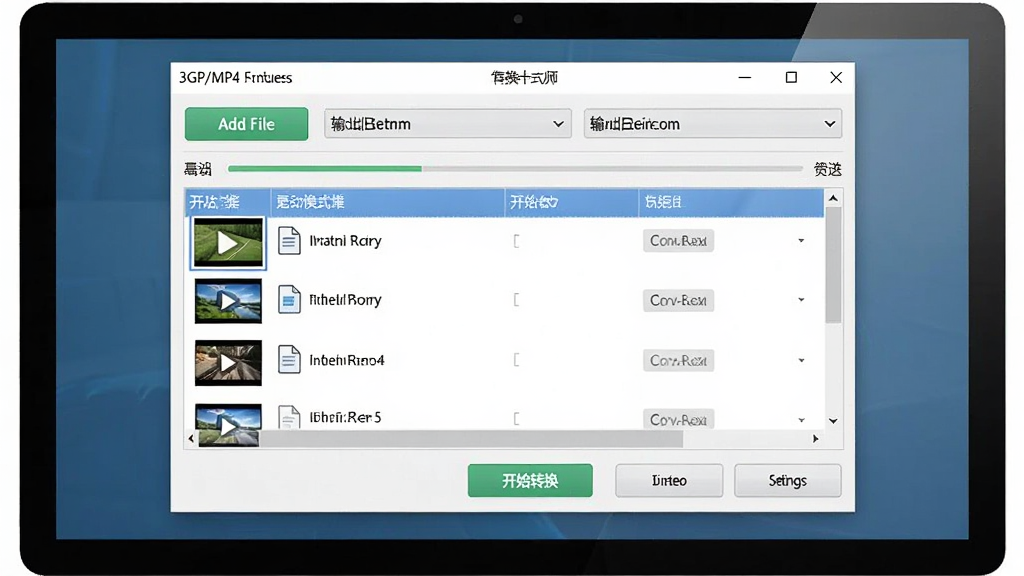Viewport: 1024px width, 576px height.
Task: Click the Conv-Rext button in the Rino4 row
Action: (678, 360)
